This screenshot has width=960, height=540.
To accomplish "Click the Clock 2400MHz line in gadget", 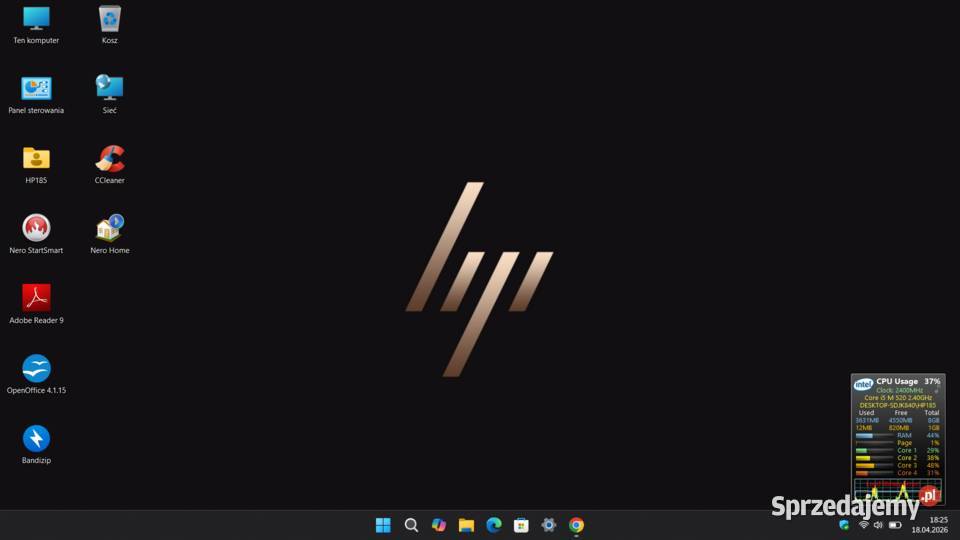I will pyautogui.click(x=899, y=390).
